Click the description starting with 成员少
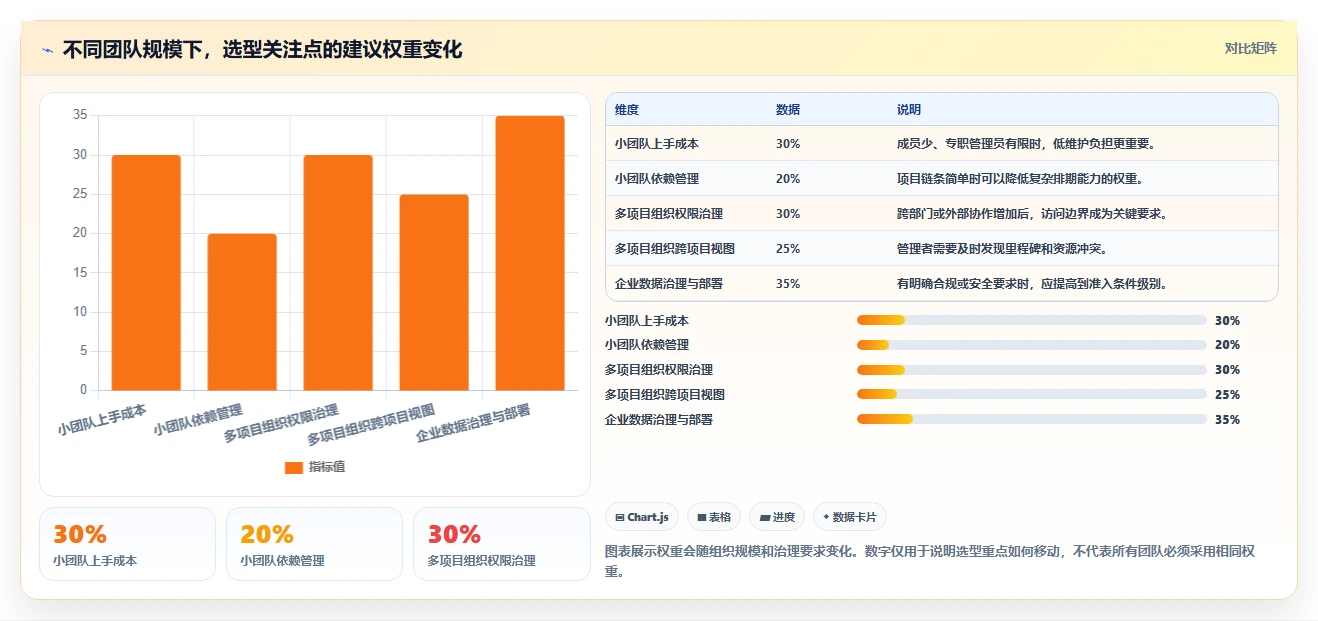The height and width of the screenshot is (621, 1318). [1027, 144]
